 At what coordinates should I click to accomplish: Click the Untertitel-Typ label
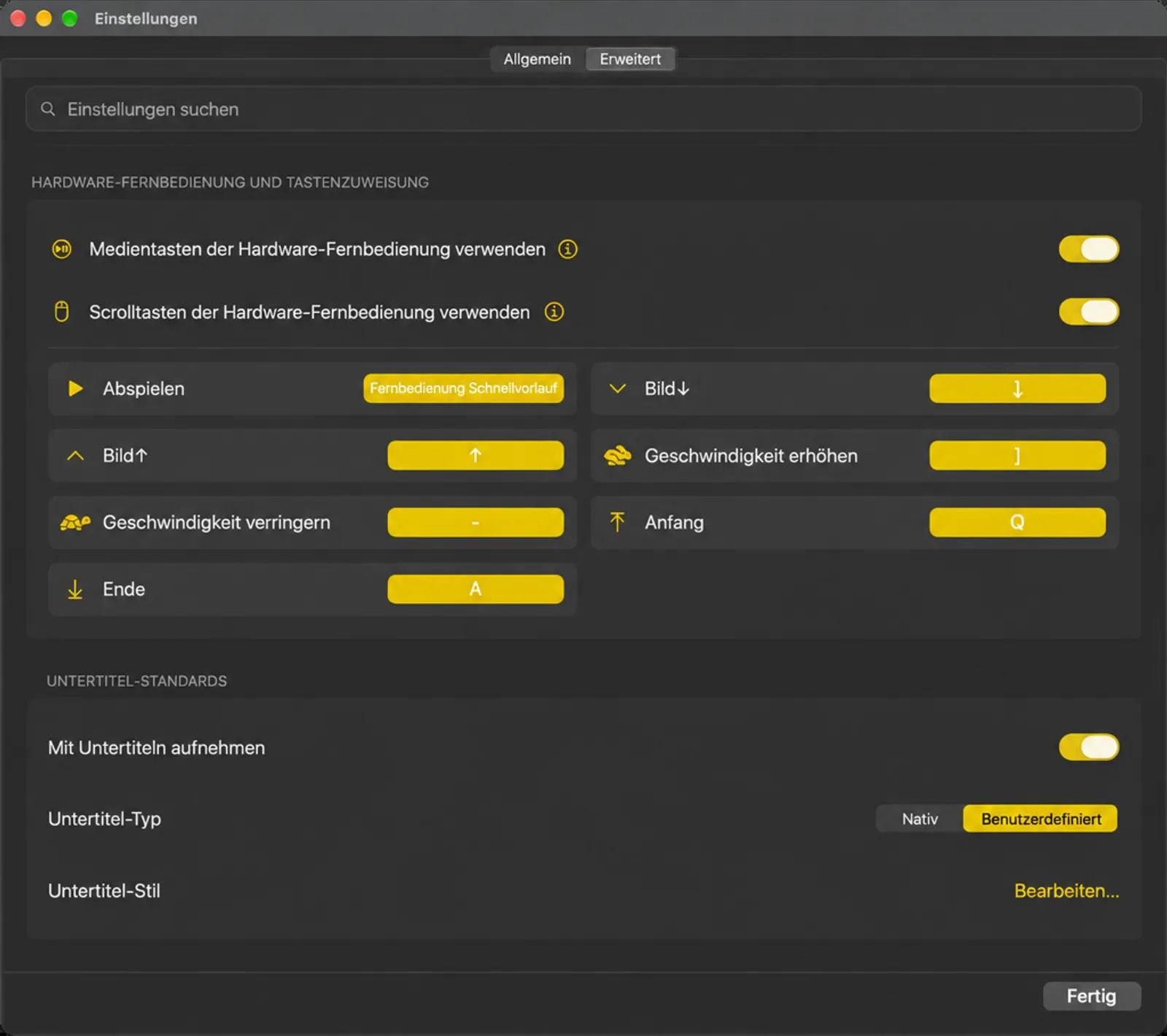pos(104,819)
